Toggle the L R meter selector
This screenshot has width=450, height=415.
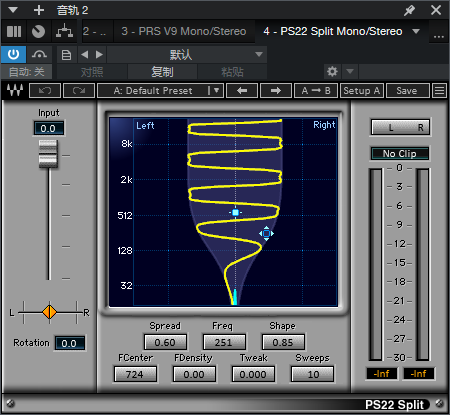pyautogui.click(x=400, y=127)
